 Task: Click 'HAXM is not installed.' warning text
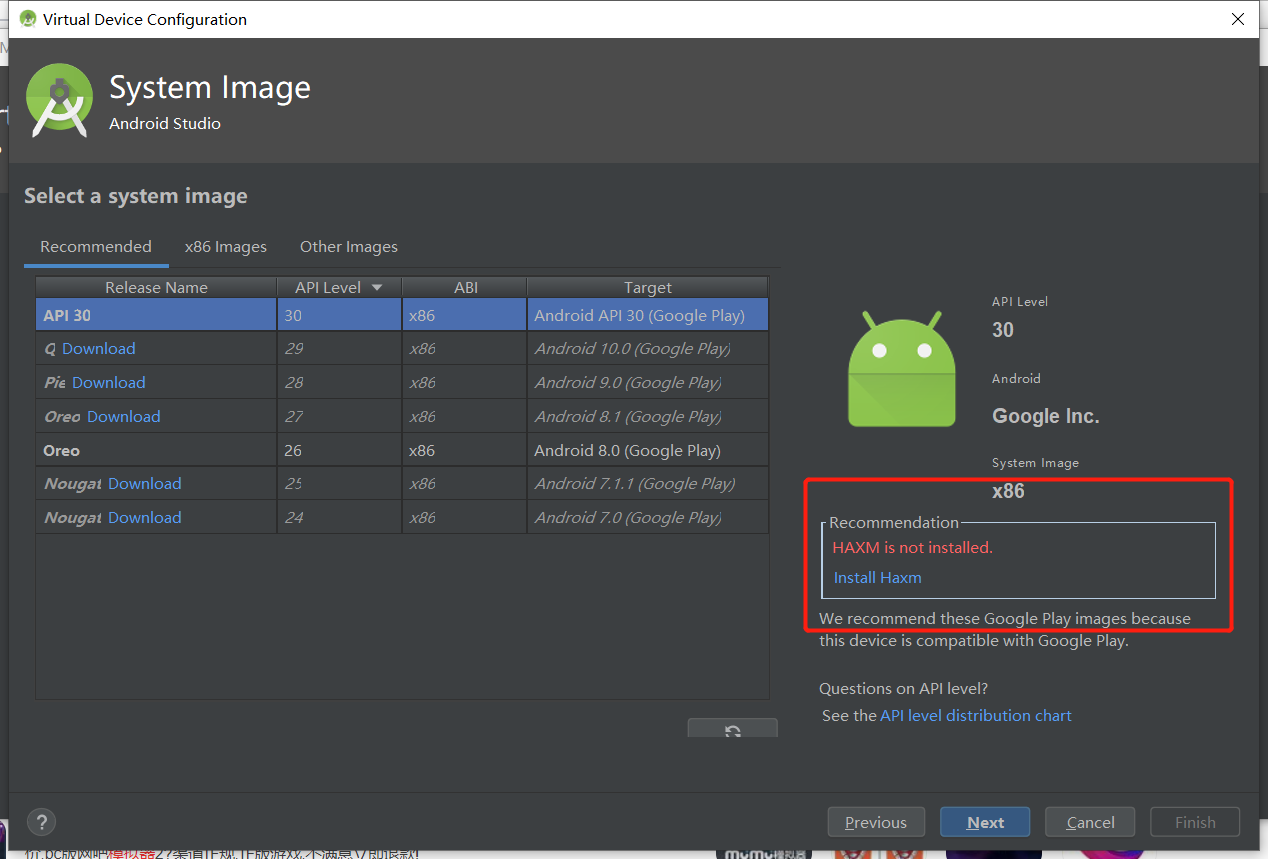912,547
